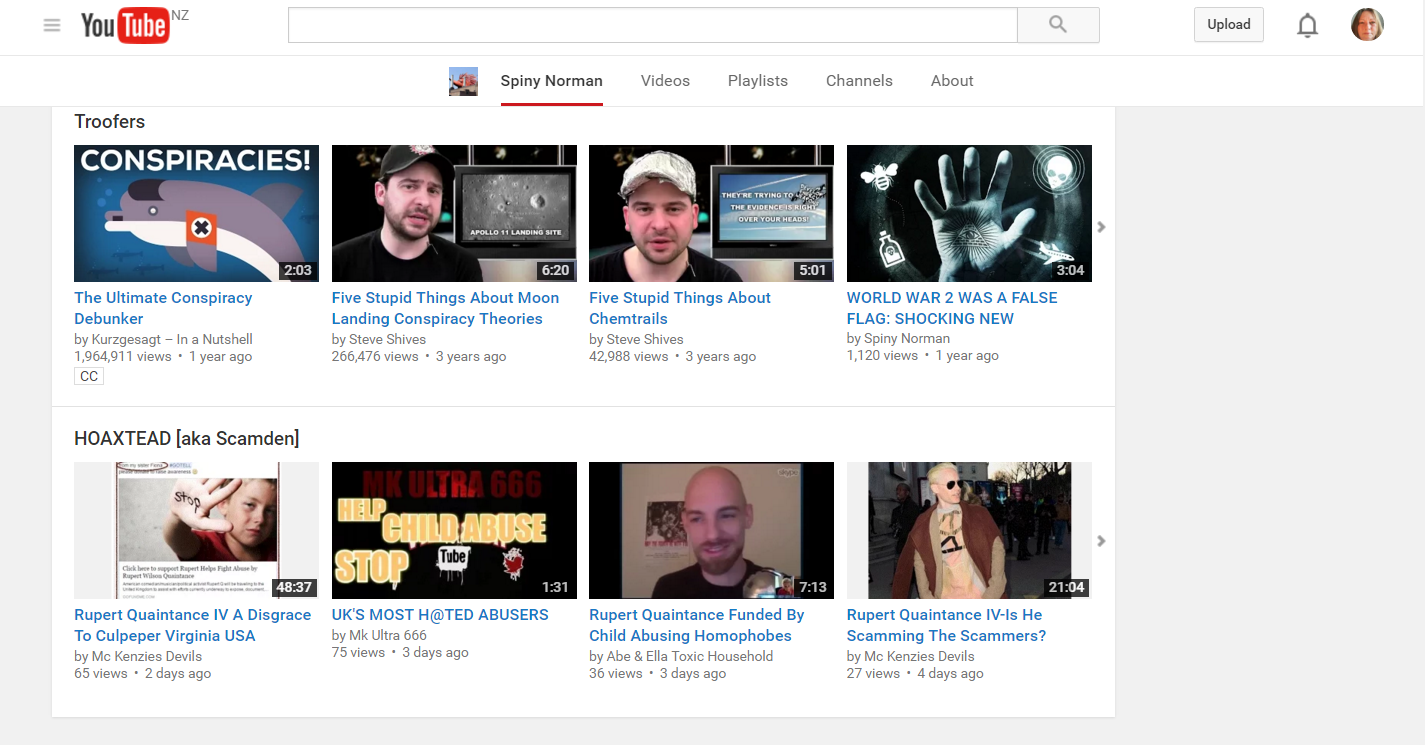Open the 48:37 Rupert Quaintance thumbnail
Viewport: 1425px width, 745px height.
click(196, 530)
